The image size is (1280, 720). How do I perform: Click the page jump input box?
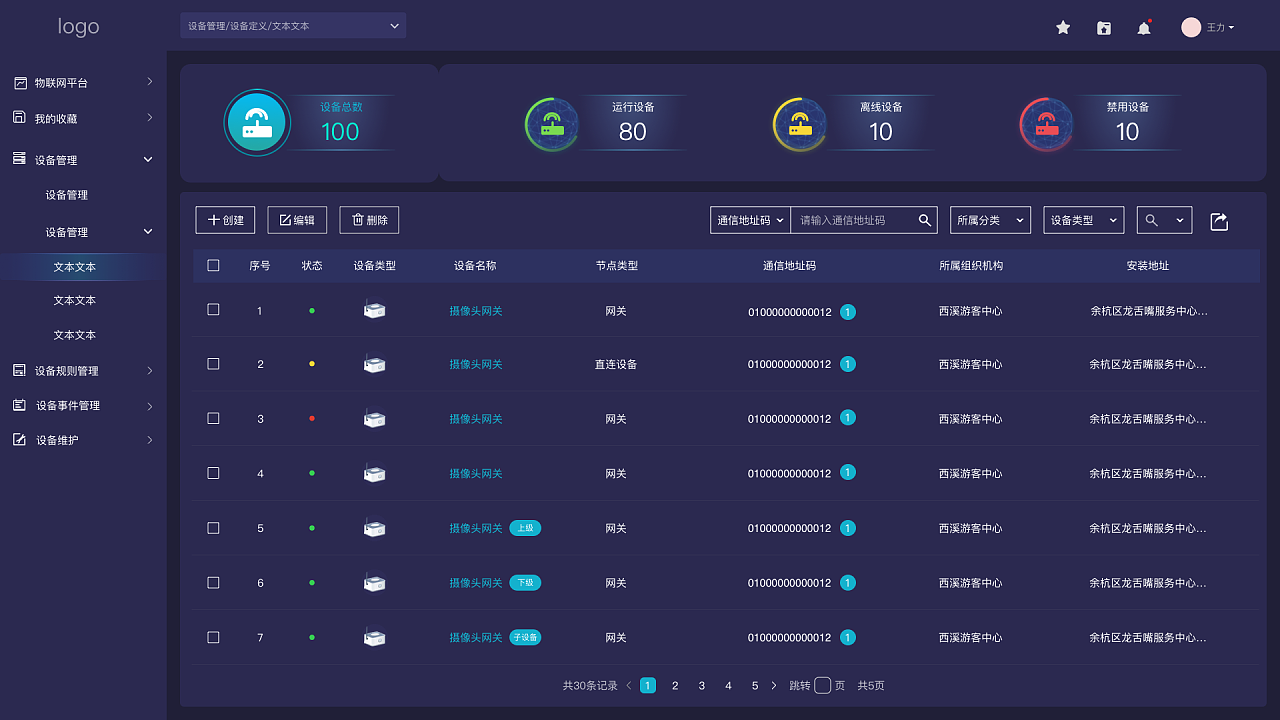(822, 686)
